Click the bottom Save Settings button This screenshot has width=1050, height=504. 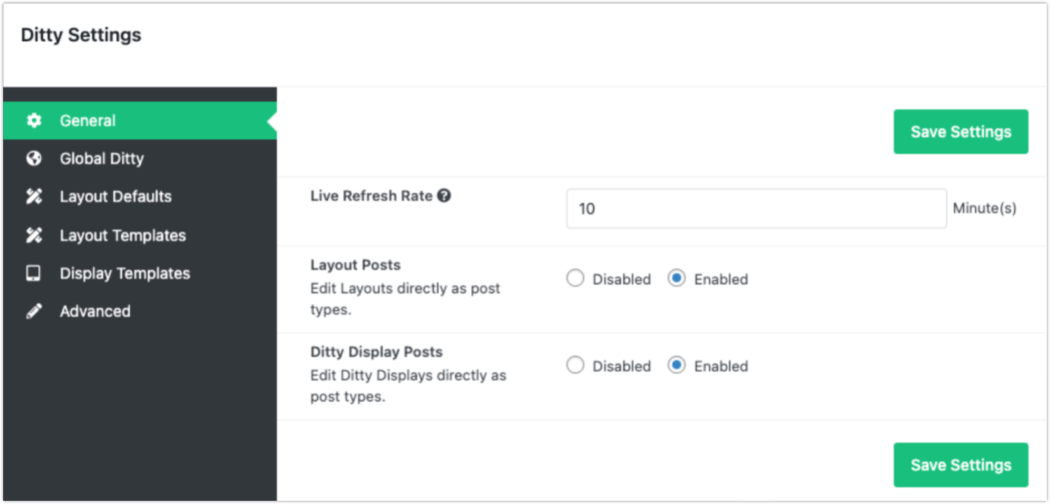coord(960,465)
